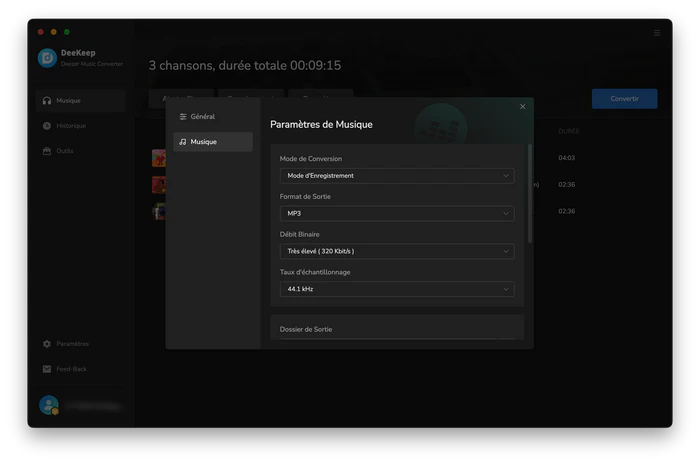
Task: Click the Général sliders icon
Action: [x=183, y=117]
